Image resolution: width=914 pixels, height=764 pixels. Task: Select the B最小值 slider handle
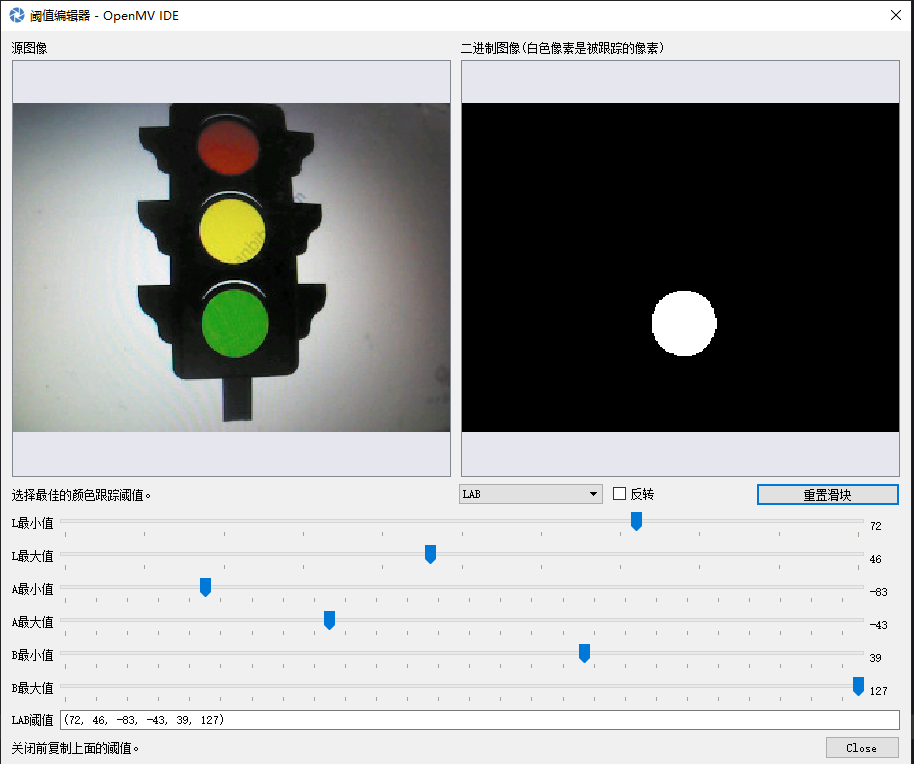point(584,652)
